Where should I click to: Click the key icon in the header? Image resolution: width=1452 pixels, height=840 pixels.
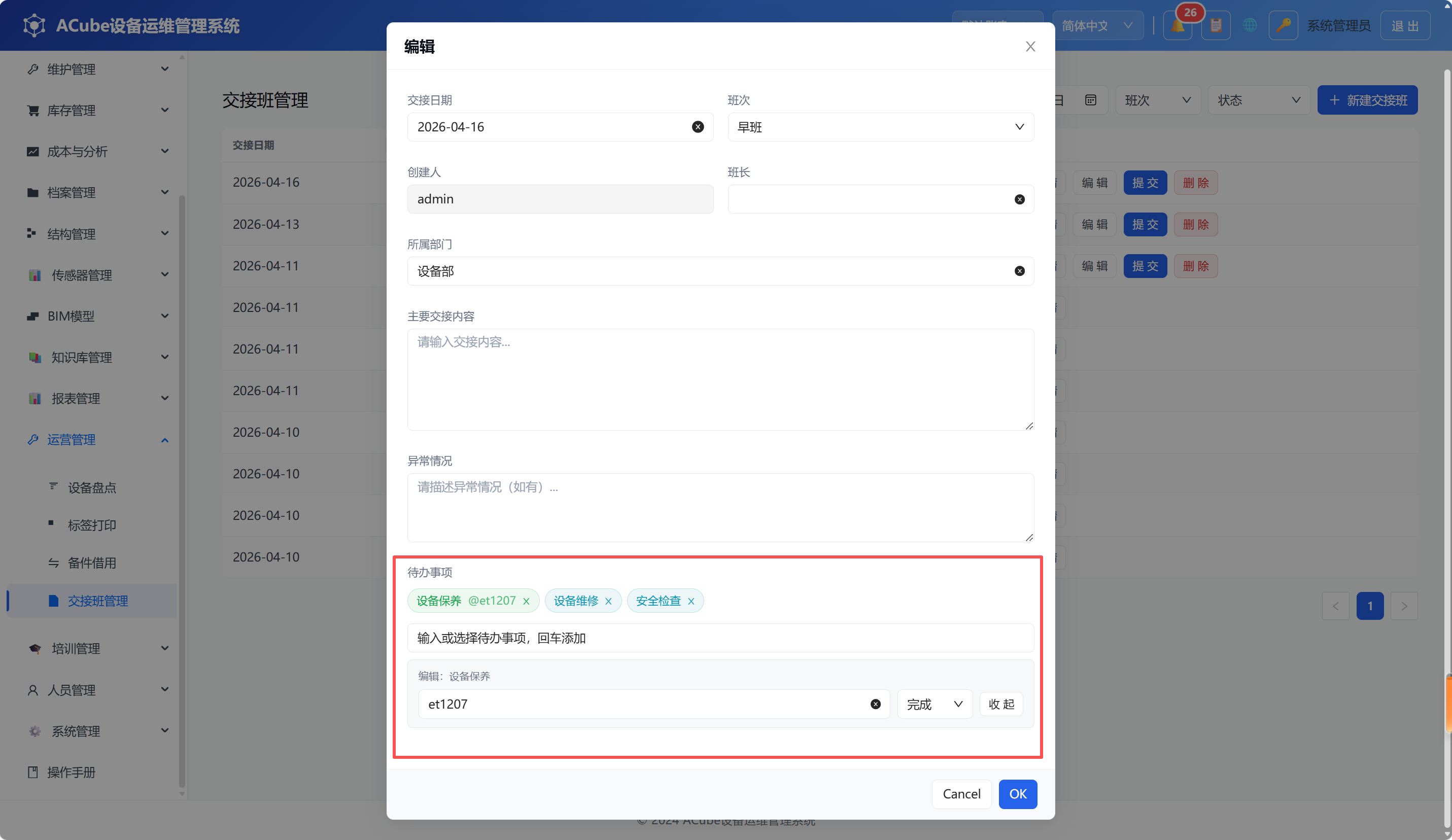[x=1283, y=26]
